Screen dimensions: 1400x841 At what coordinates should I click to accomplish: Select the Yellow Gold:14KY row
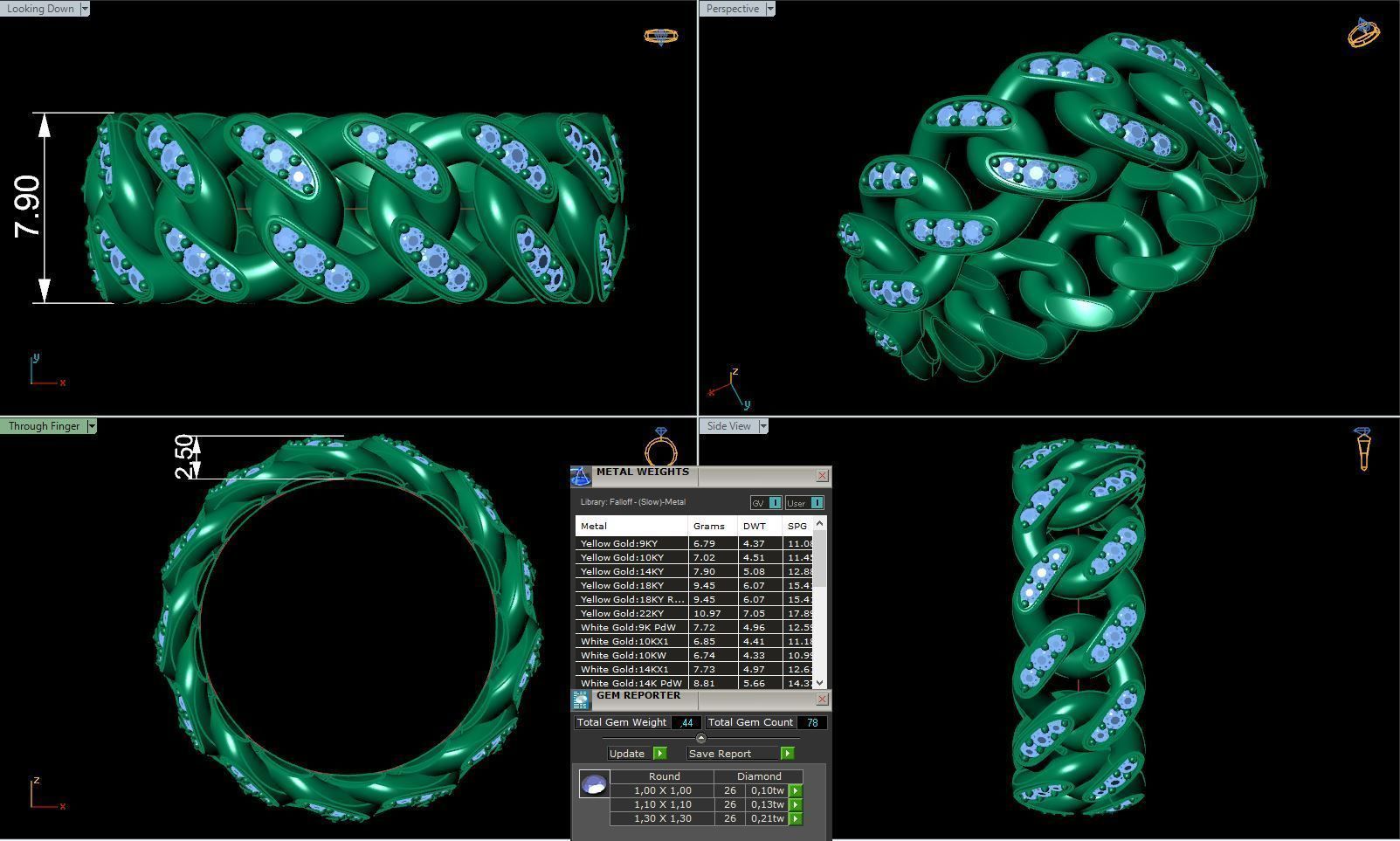[x=694, y=571]
